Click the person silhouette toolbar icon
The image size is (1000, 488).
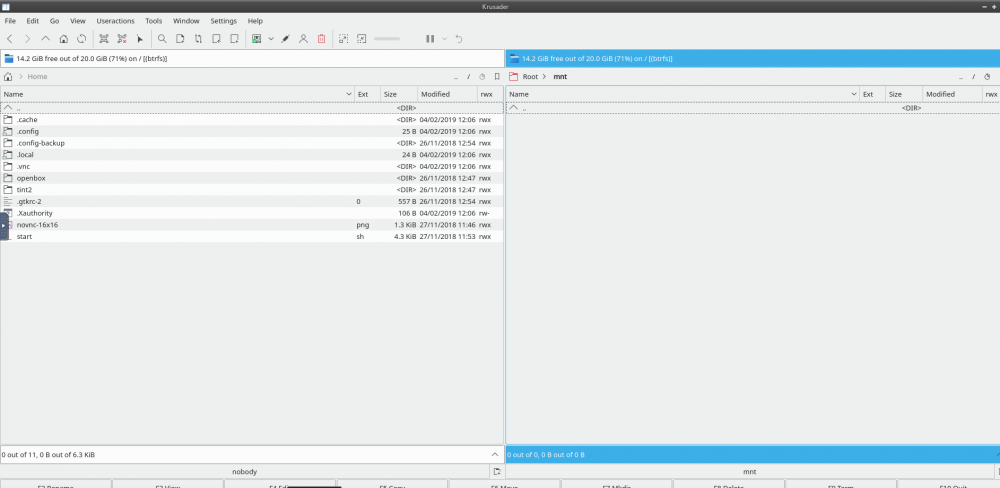[x=303, y=39]
